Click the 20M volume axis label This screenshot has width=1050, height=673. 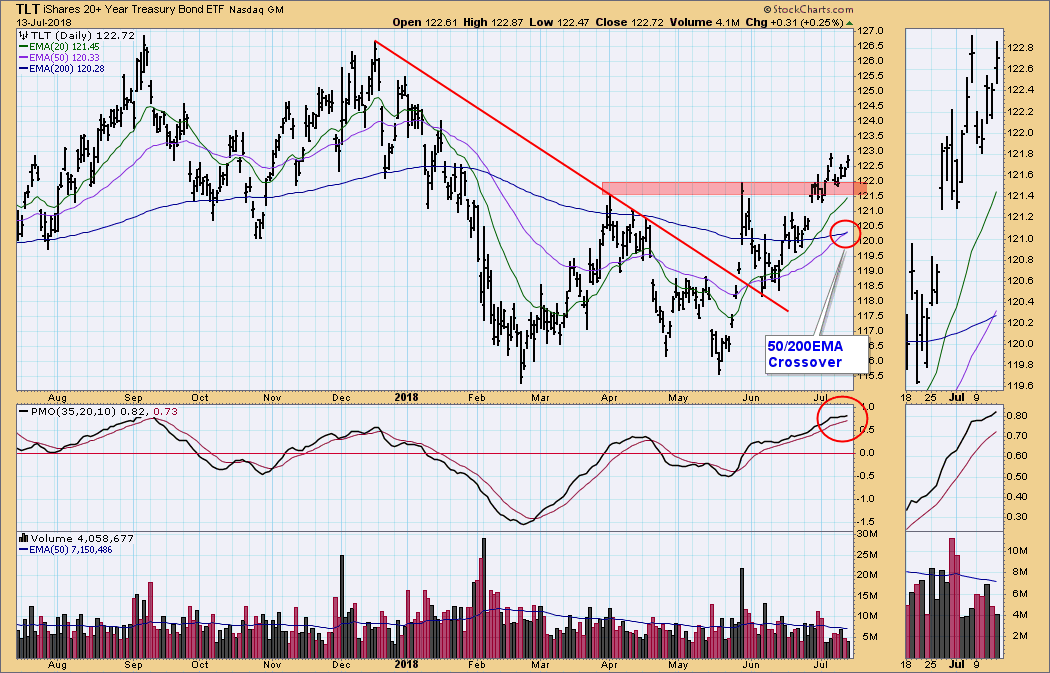pos(869,575)
